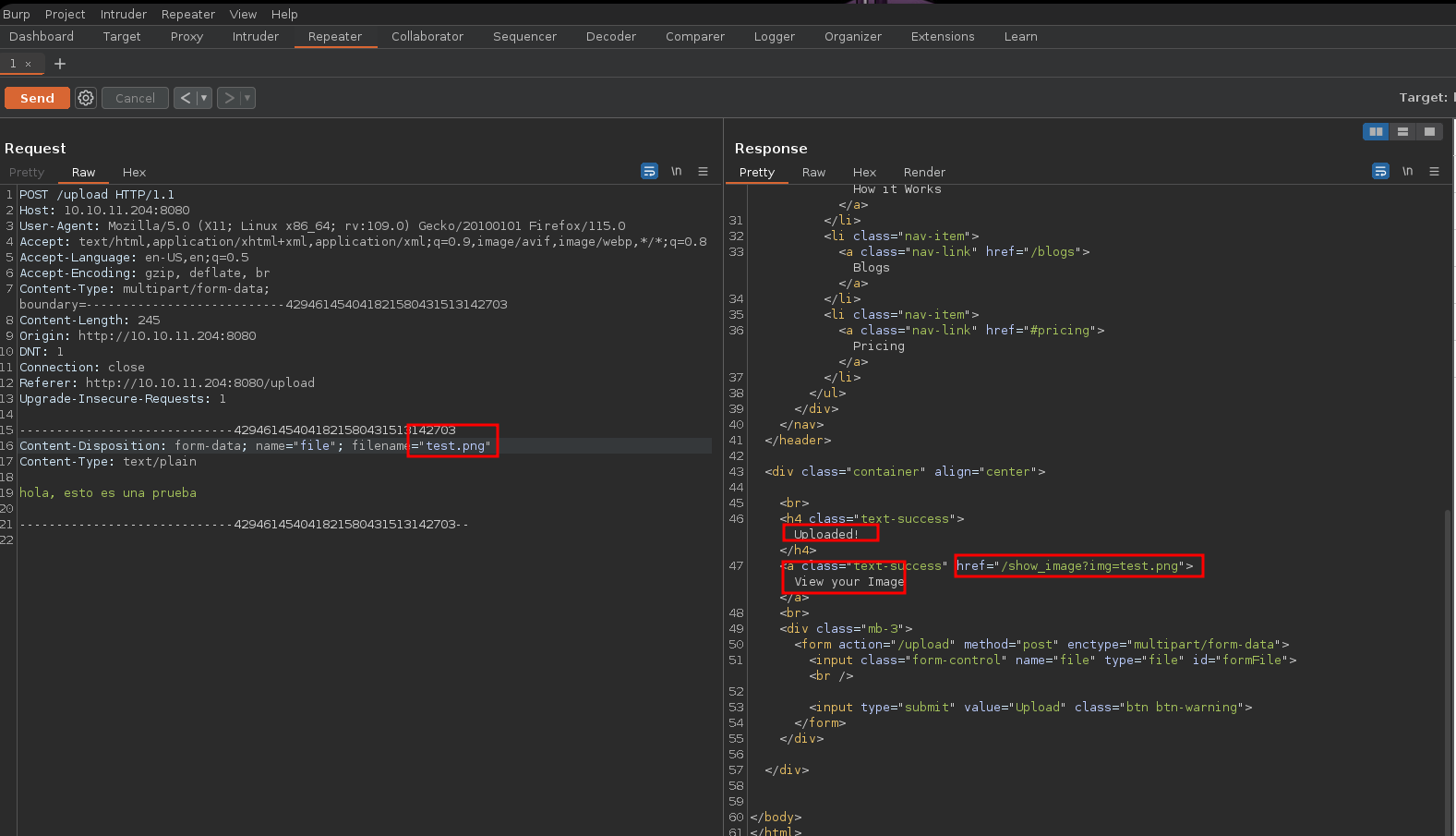Open the Request panel hamburger options menu
Screen dimensions: 1456x836
[703, 172]
